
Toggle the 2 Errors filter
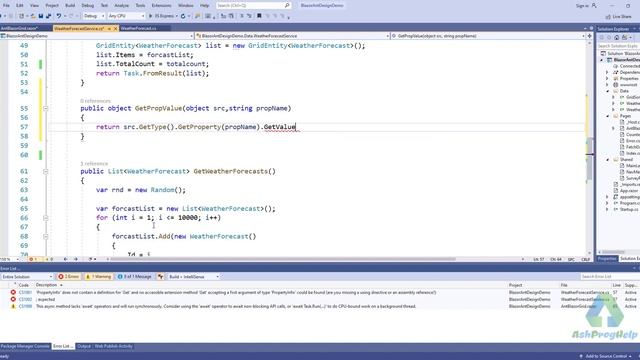(69, 277)
